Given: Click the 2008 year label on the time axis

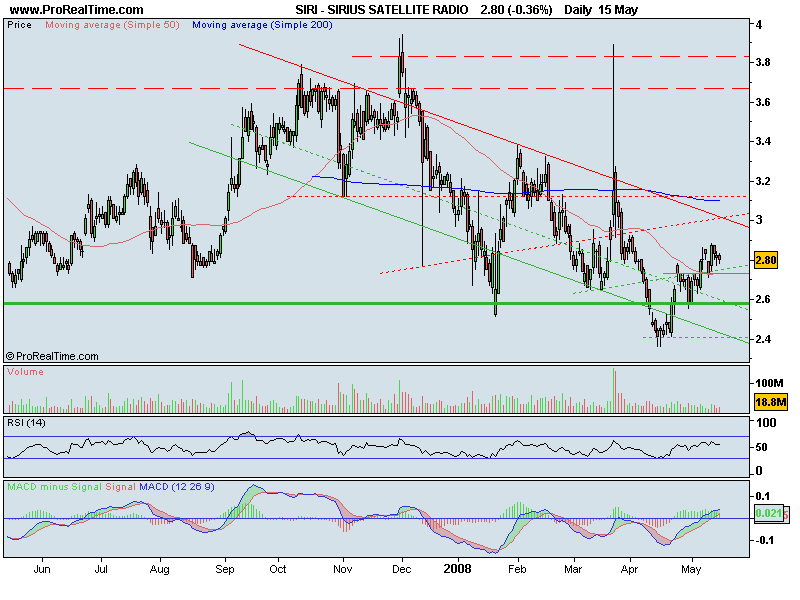Looking at the screenshot, I should 458,569.
